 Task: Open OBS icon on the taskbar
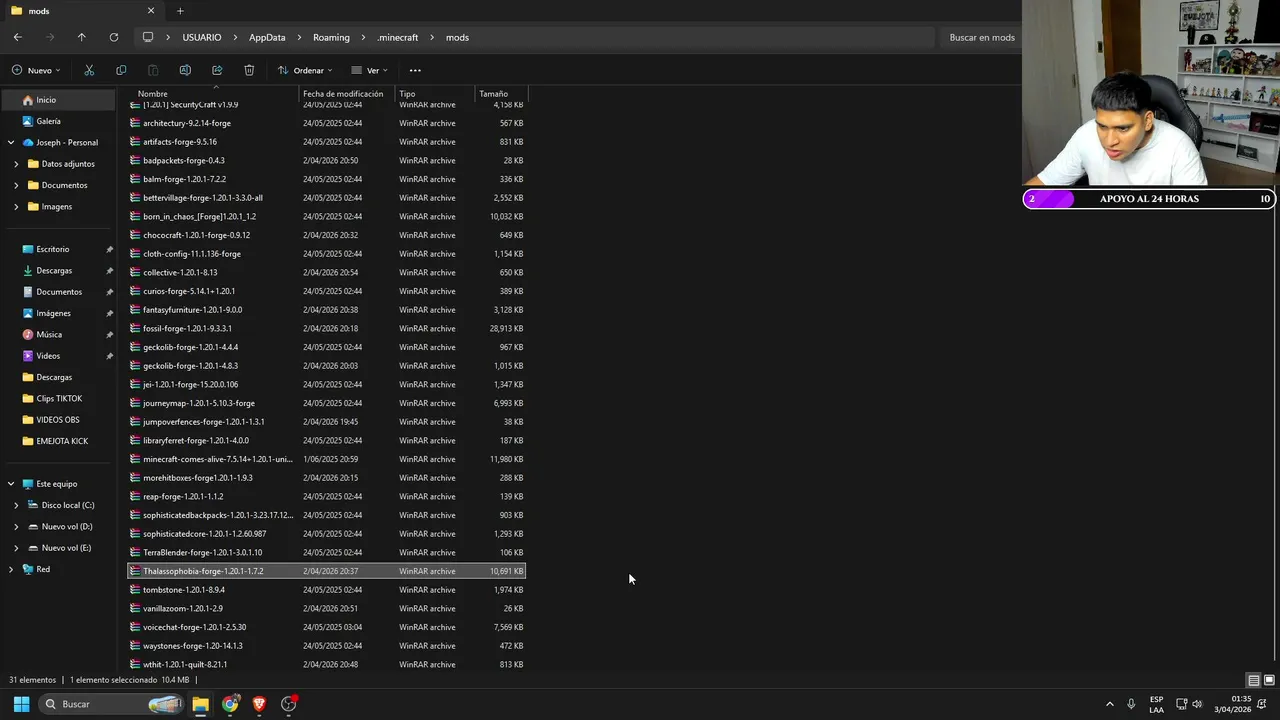289,704
